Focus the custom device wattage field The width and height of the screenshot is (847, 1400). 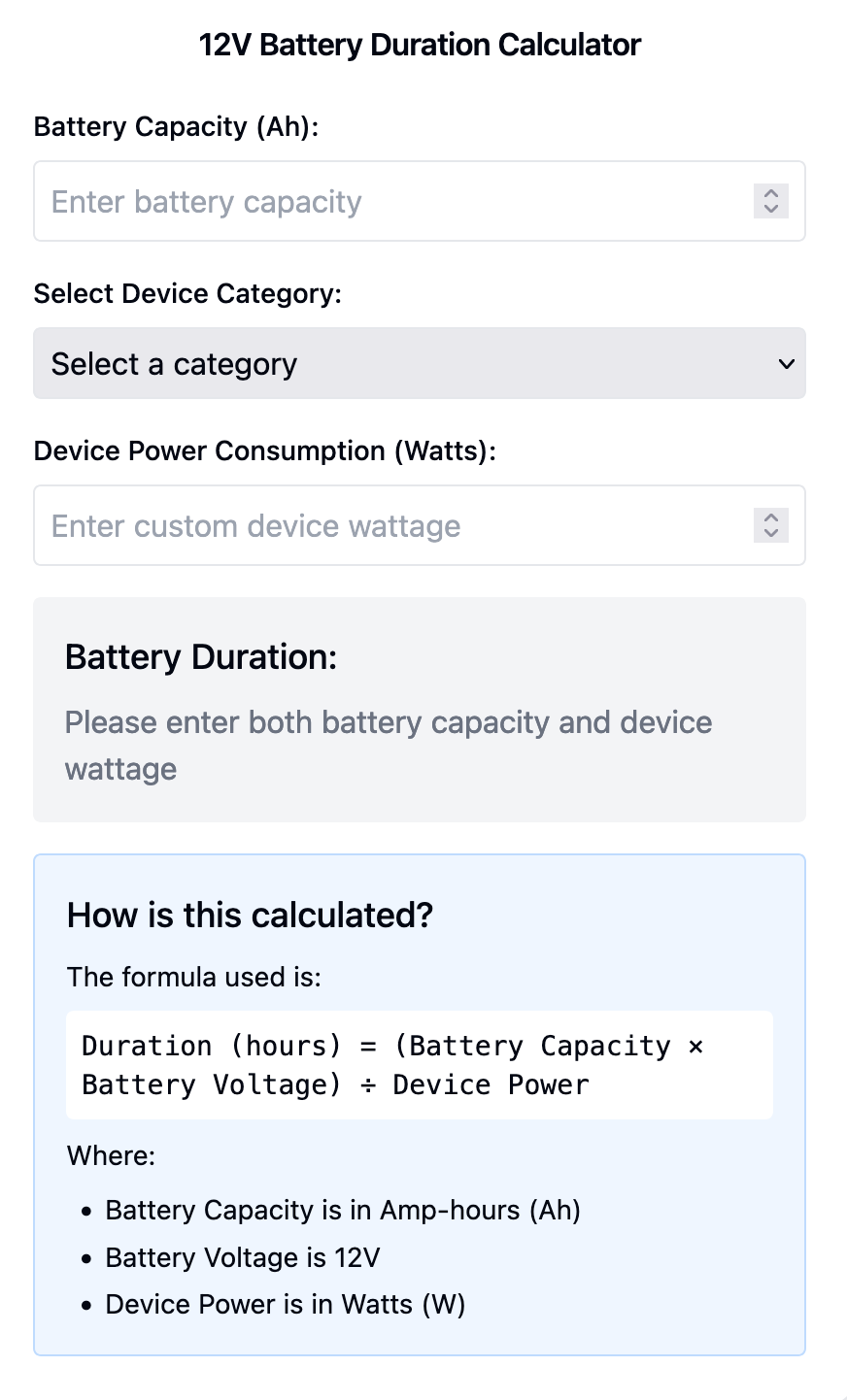[x=389, y=525]
